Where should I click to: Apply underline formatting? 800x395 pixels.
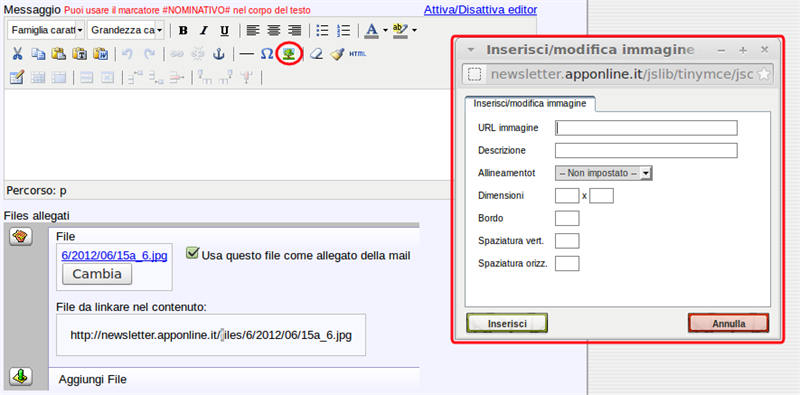(x=224, y=31)
